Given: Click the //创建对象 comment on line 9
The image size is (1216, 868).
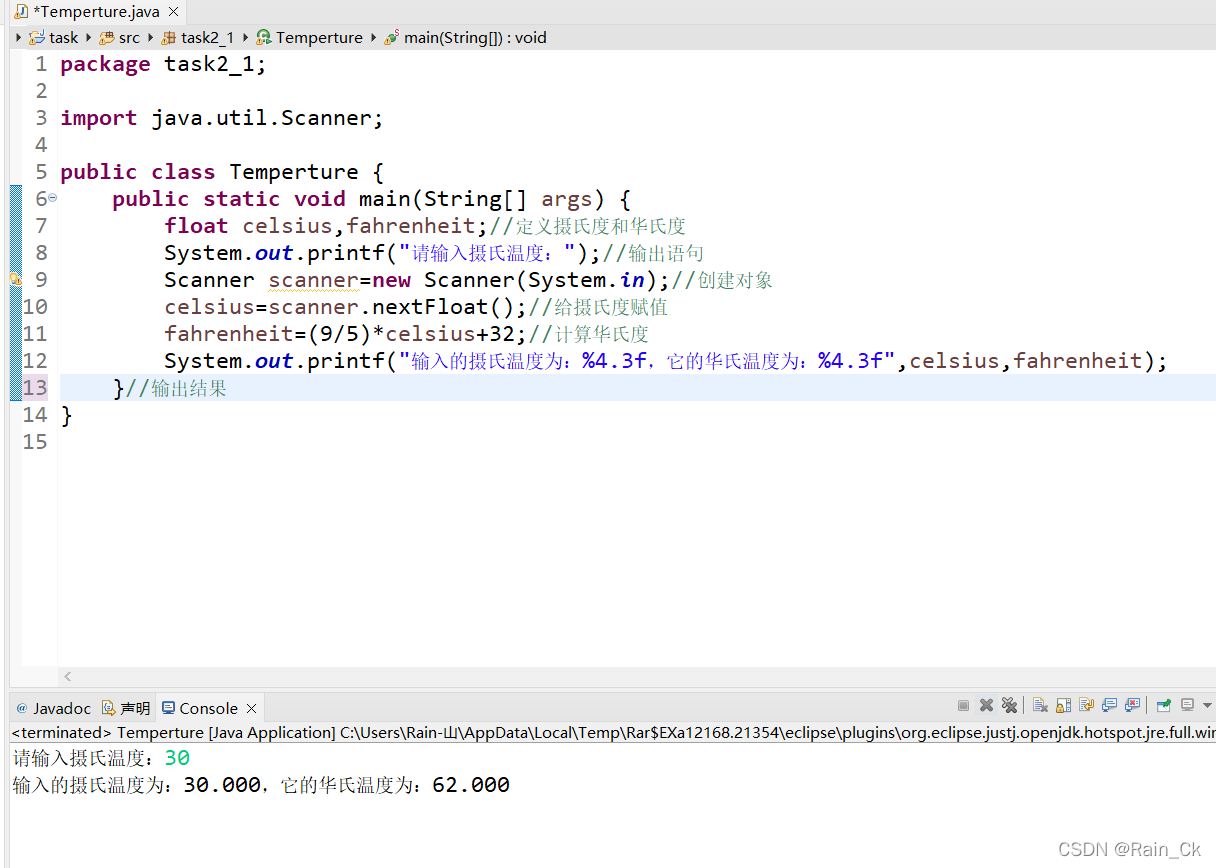Looking at the screenshot, I should (x=722, y=280).
